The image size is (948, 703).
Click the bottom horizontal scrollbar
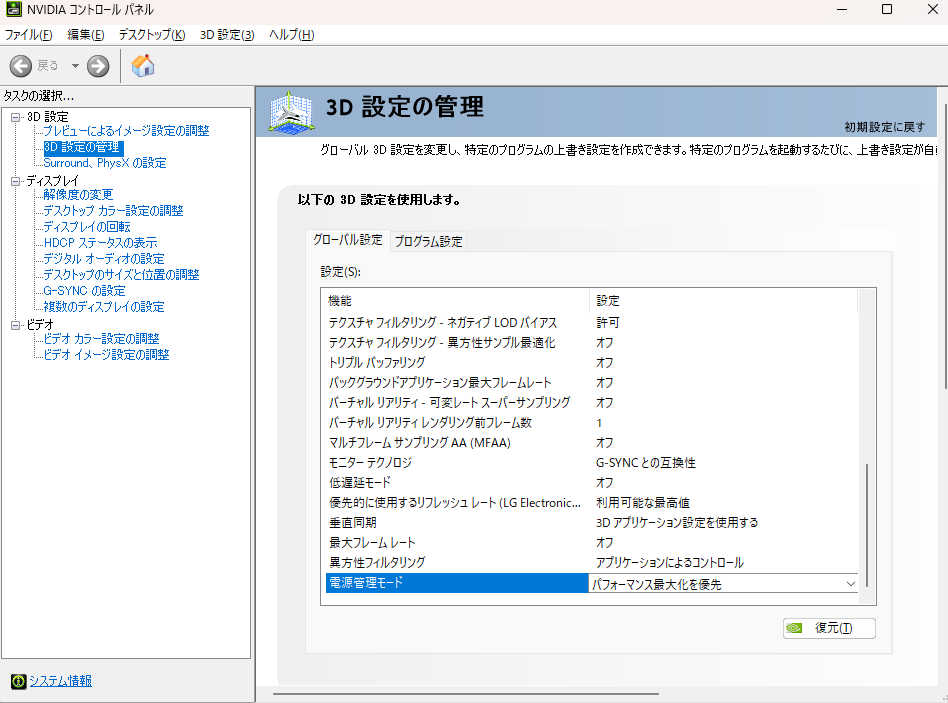pyautogui.click(x=466, y=694)
